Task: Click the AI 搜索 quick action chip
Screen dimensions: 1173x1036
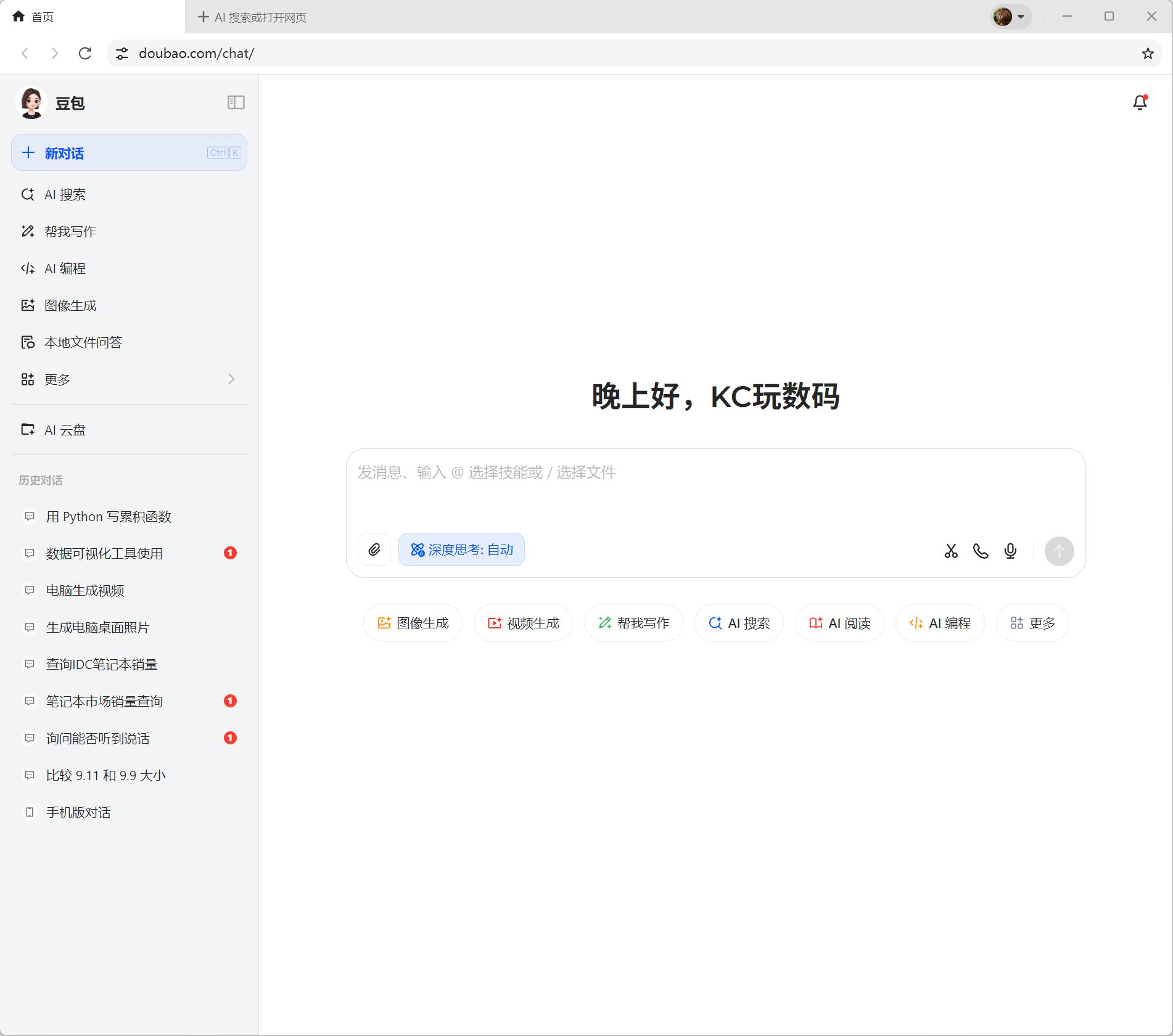Action: (x=739, y=623)
